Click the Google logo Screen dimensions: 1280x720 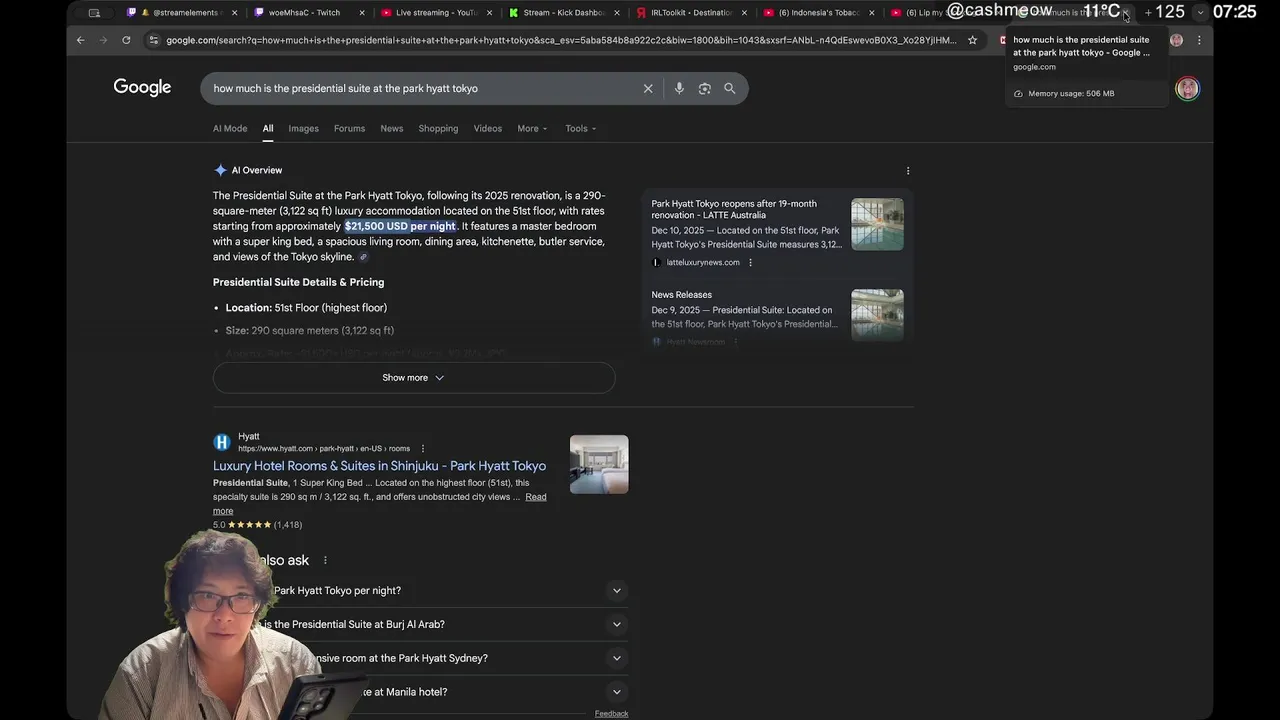[x=142, y=87]
